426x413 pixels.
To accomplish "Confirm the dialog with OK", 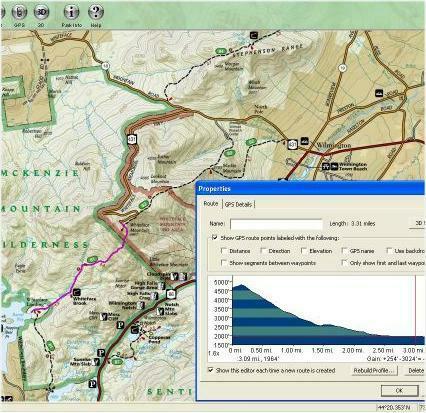I will (x=399, y=391).
